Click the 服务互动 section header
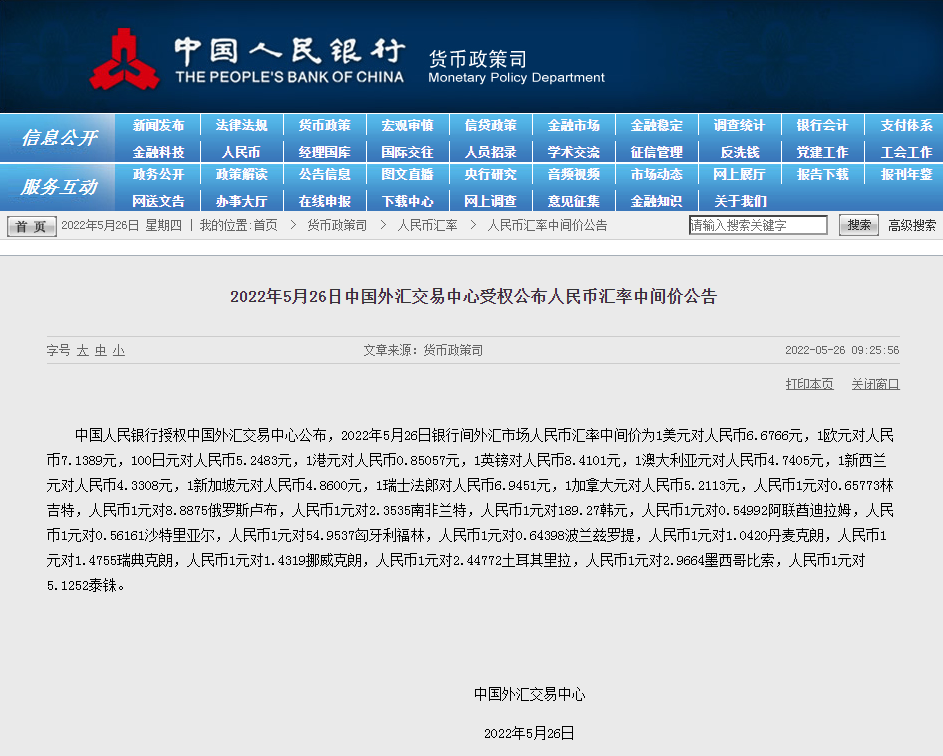The height and width of the screenshot is (756, 943). click(x=58, y=187)
